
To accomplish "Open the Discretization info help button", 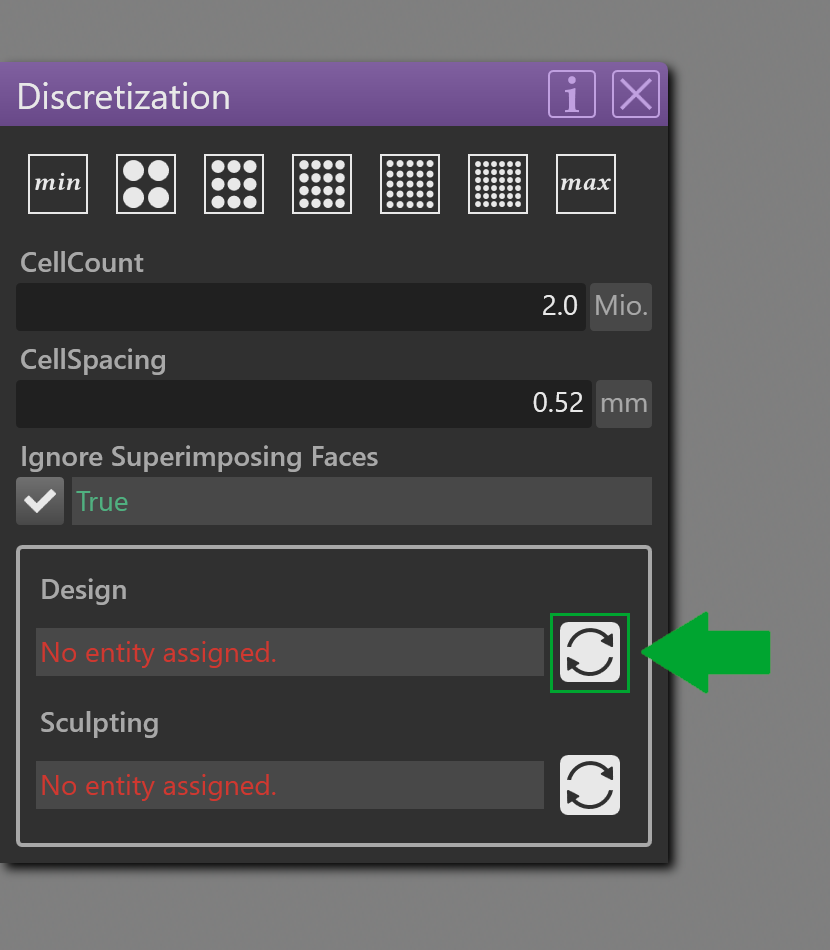I will 572,94.
